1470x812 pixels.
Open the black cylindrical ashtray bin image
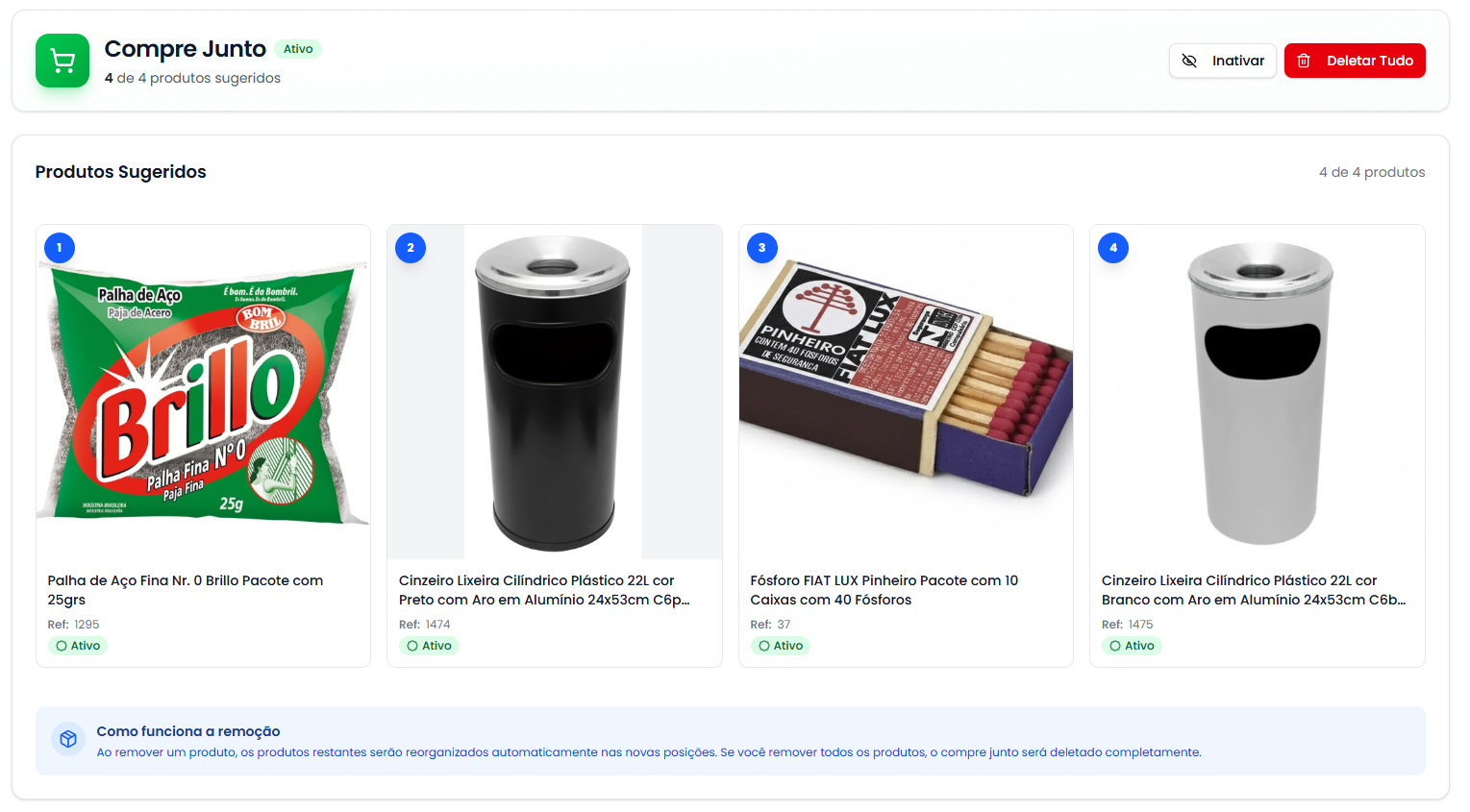[553, 394]
